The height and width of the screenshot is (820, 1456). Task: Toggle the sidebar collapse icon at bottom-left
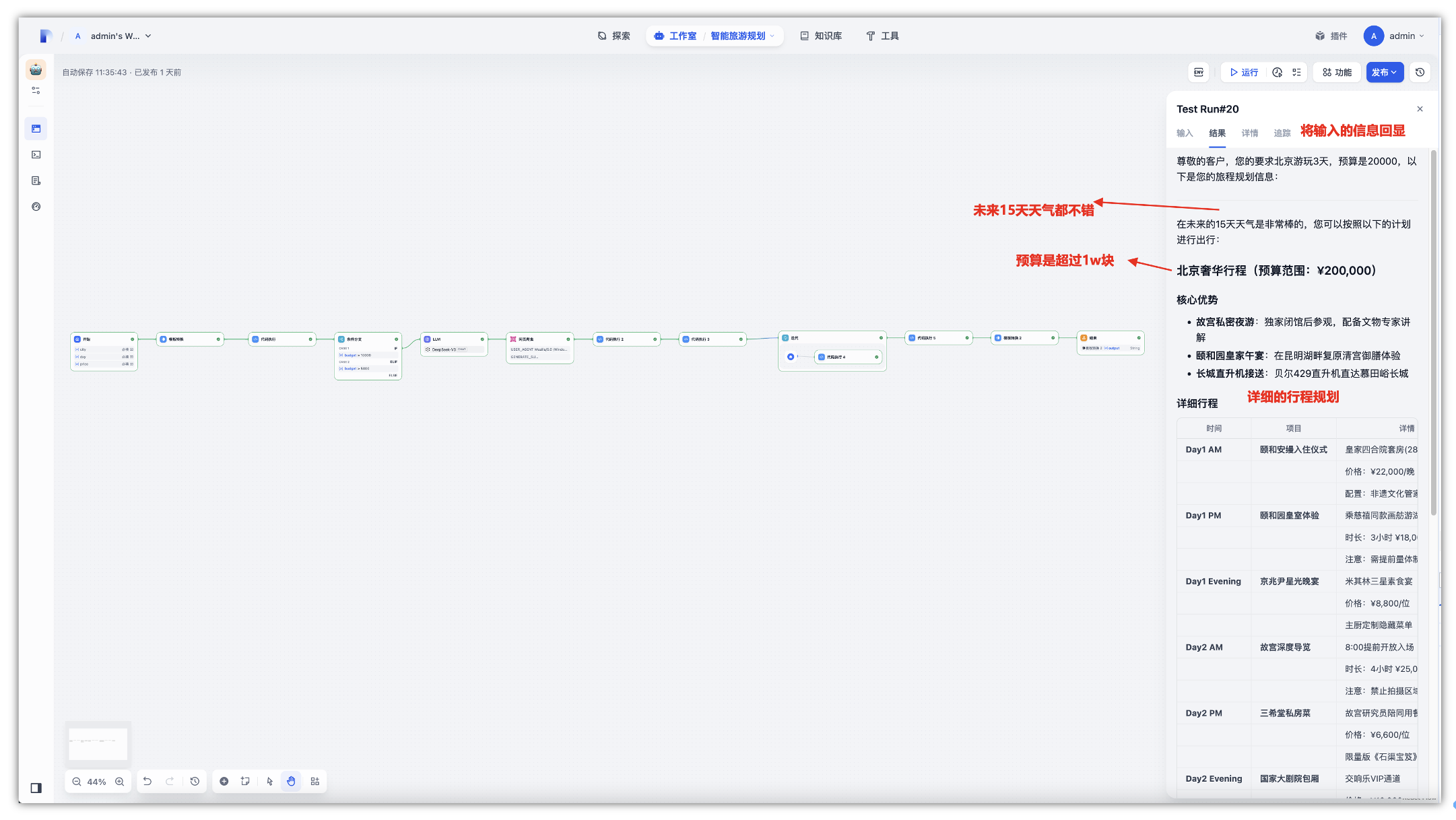pyautogui.click(x=36, y=788)
